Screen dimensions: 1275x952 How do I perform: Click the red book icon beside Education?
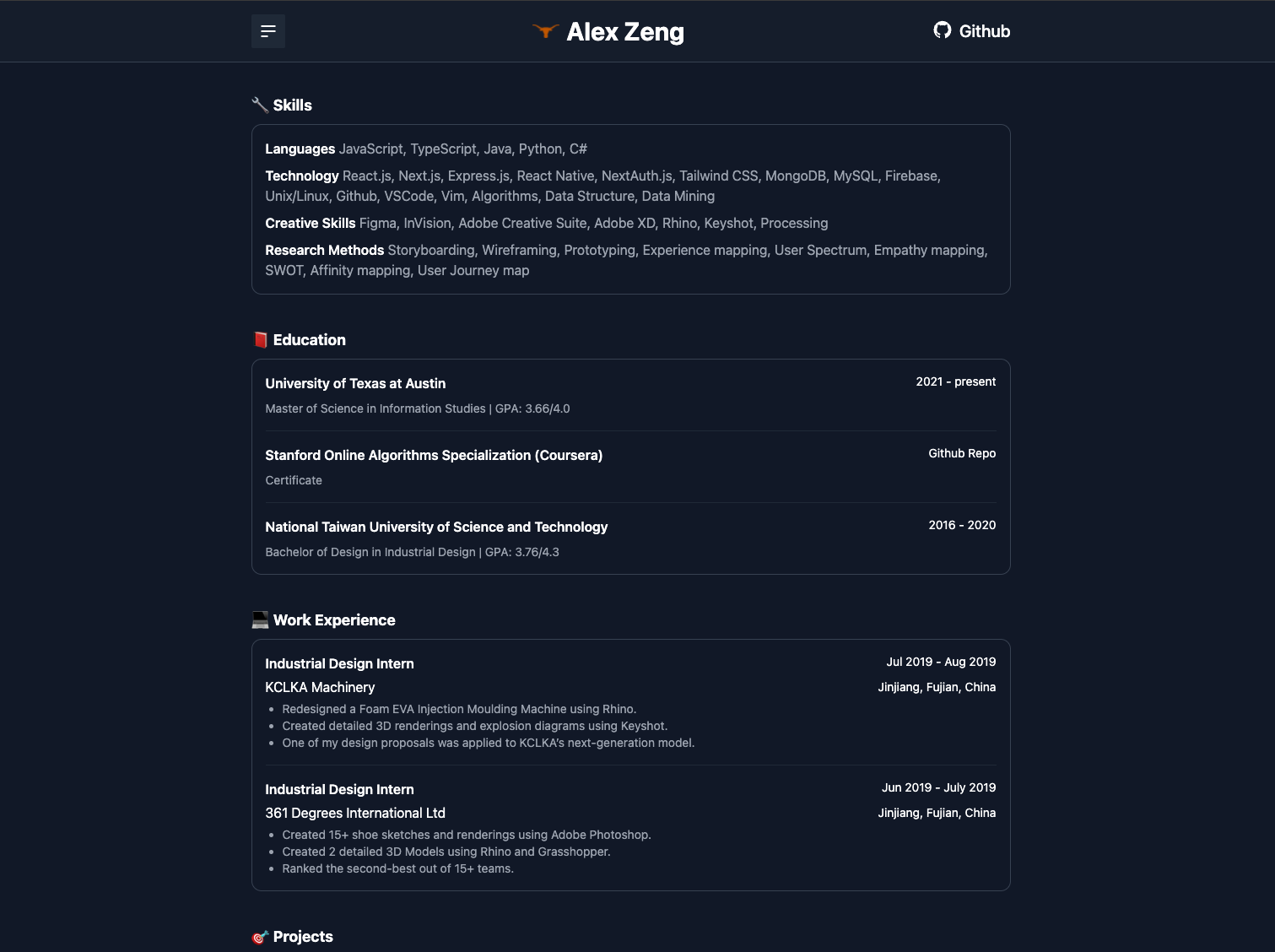coord(260,339)
